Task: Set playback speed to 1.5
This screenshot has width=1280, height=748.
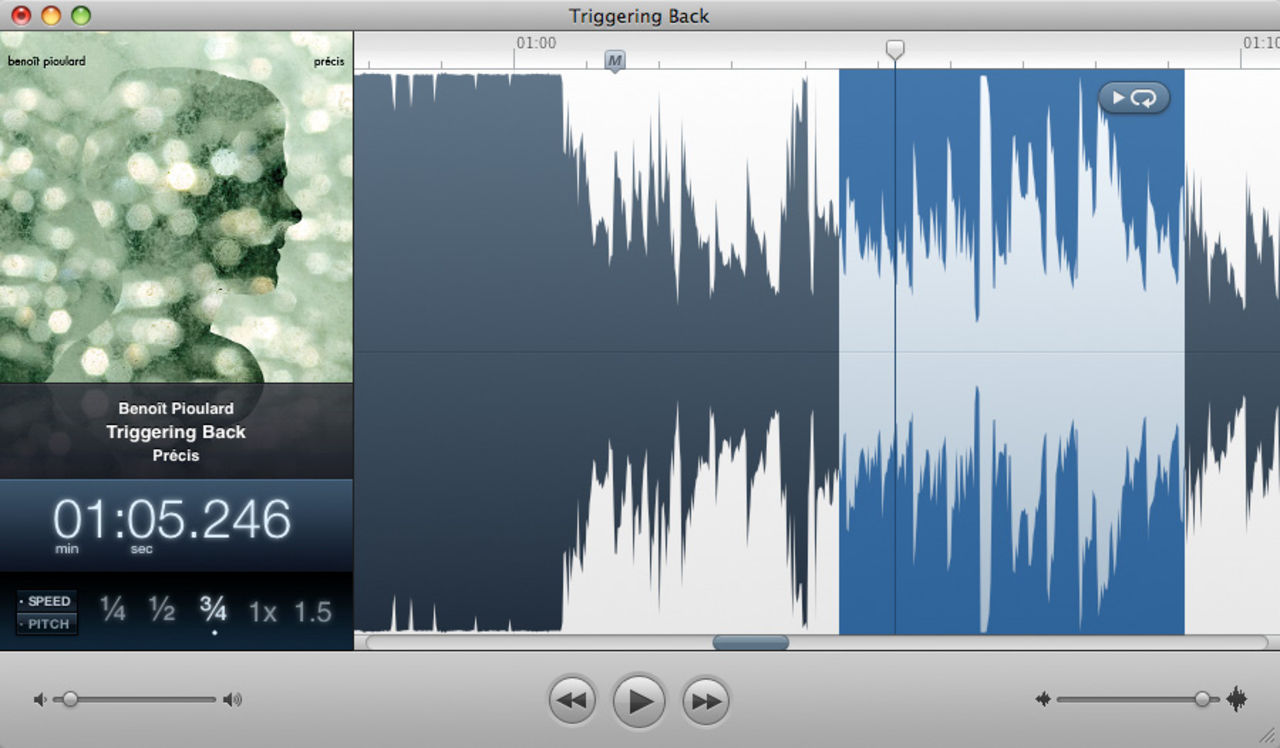Action: click(312, 611)
